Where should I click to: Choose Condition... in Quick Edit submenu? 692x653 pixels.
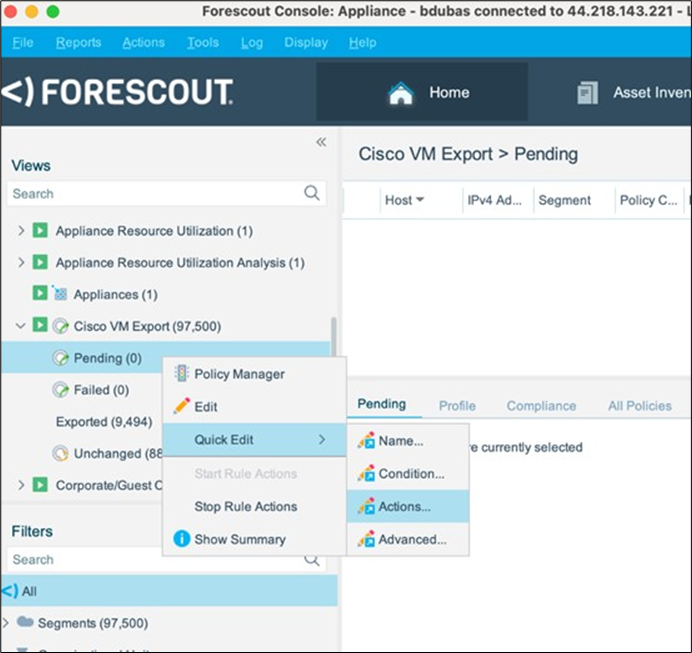pos(408,473)
